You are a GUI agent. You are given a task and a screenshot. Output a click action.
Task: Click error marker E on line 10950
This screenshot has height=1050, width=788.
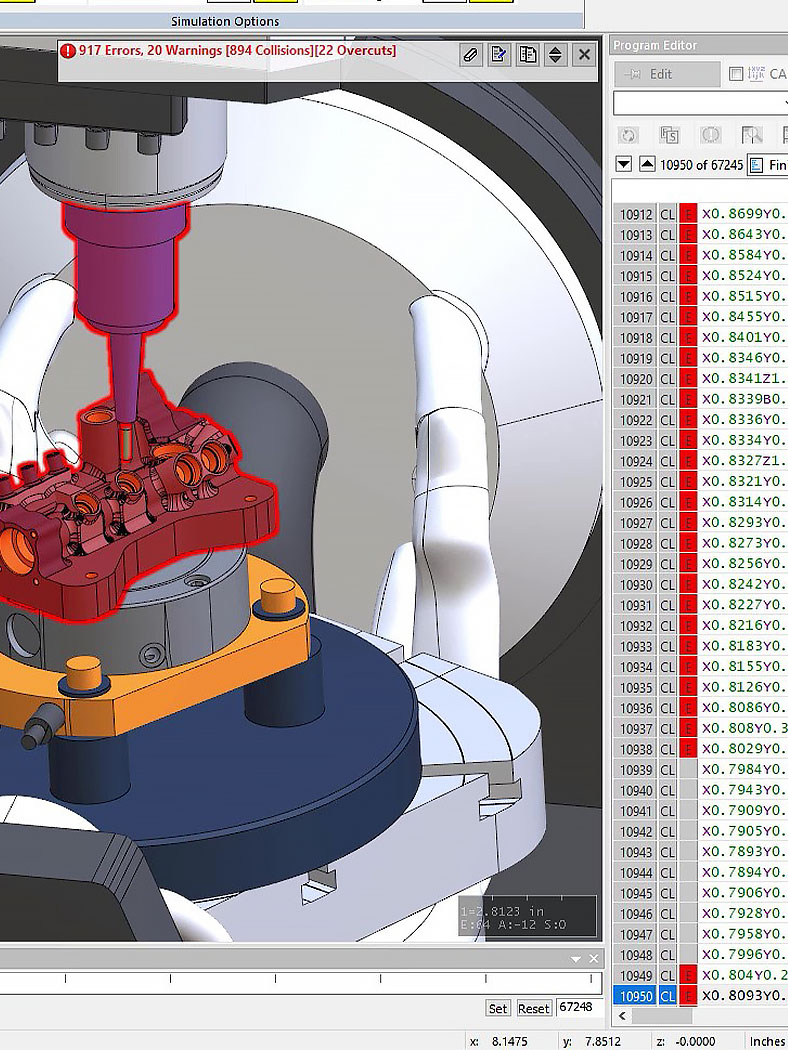coord(688,996)
